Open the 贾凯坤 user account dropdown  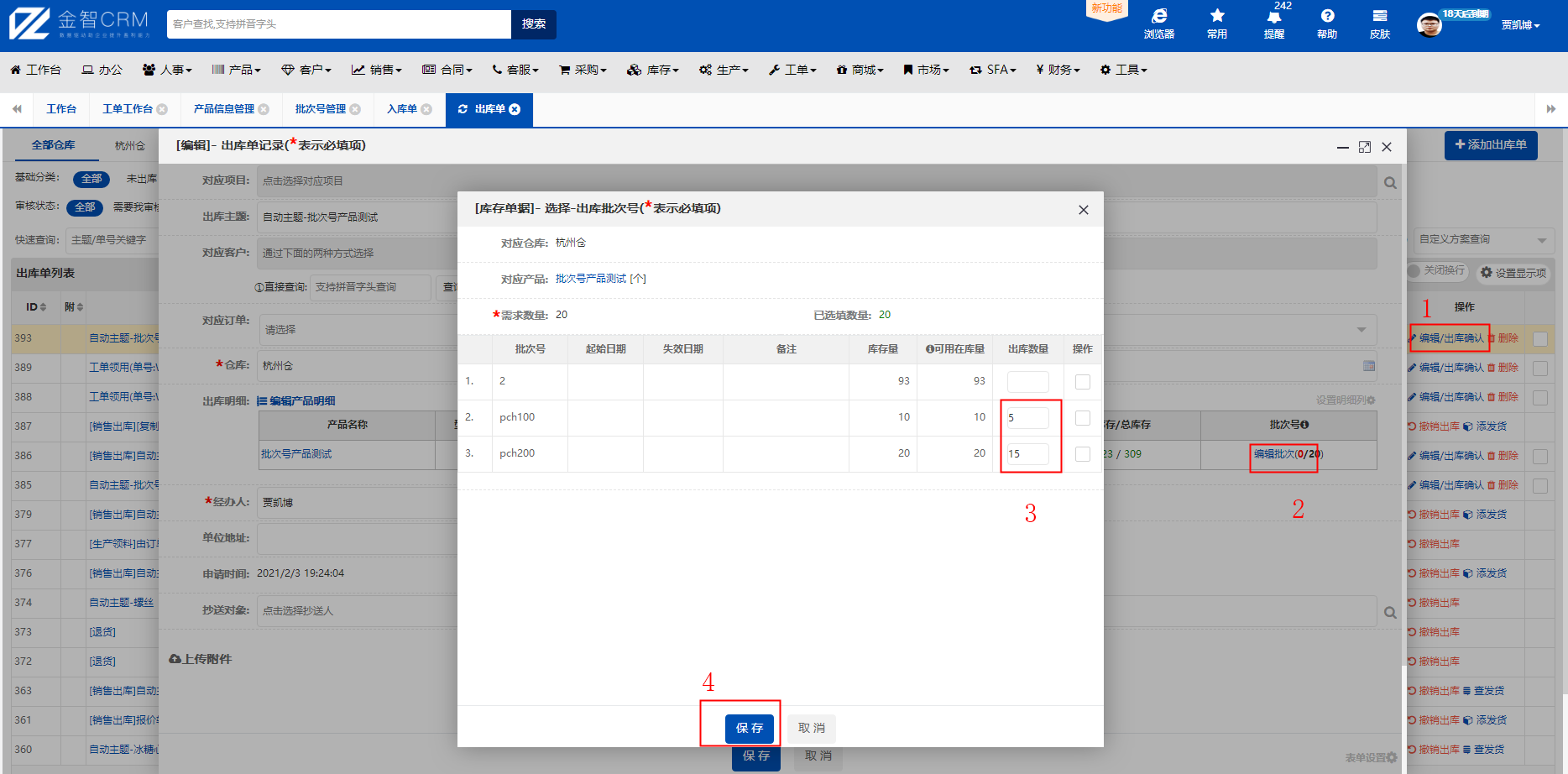tap(1521, 25)
